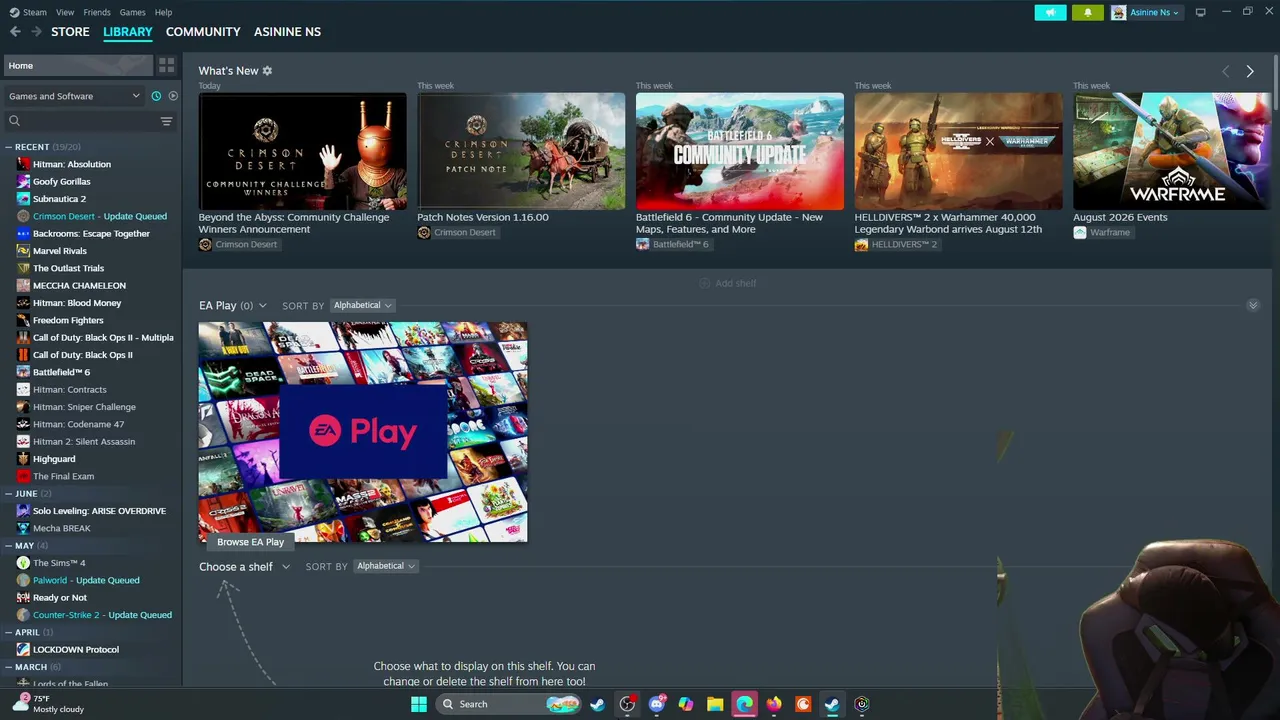Switch to the COMMUNITY tab
1280x720 pixels.
click(203, 32)
